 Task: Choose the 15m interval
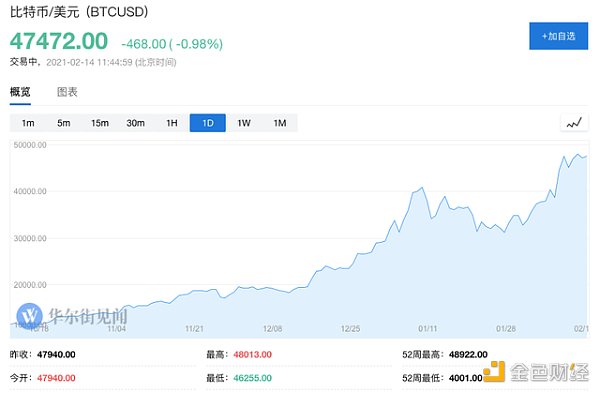tap(100, 123)
